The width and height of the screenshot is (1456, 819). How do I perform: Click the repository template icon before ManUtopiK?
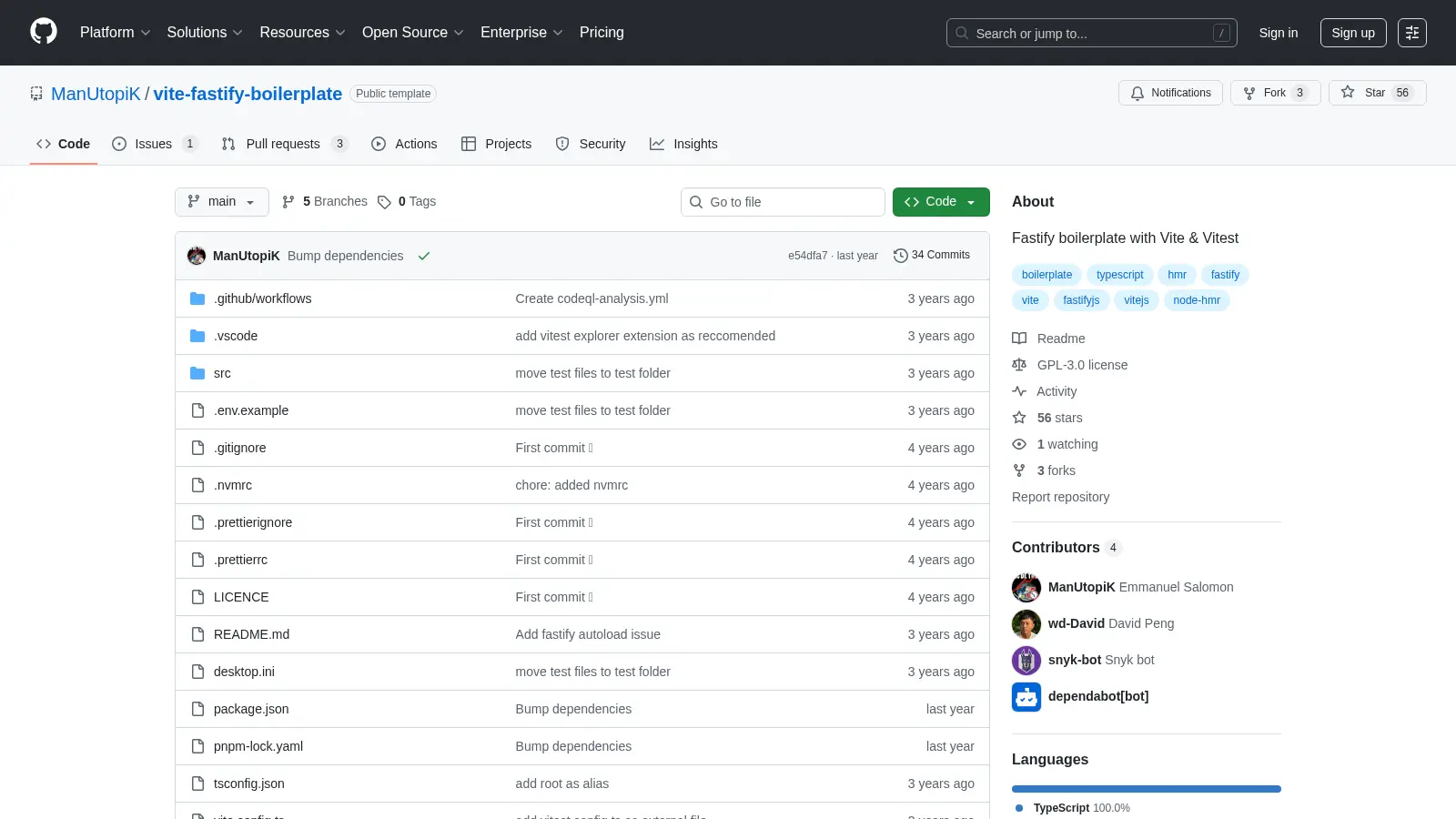[x=36, y=94]
